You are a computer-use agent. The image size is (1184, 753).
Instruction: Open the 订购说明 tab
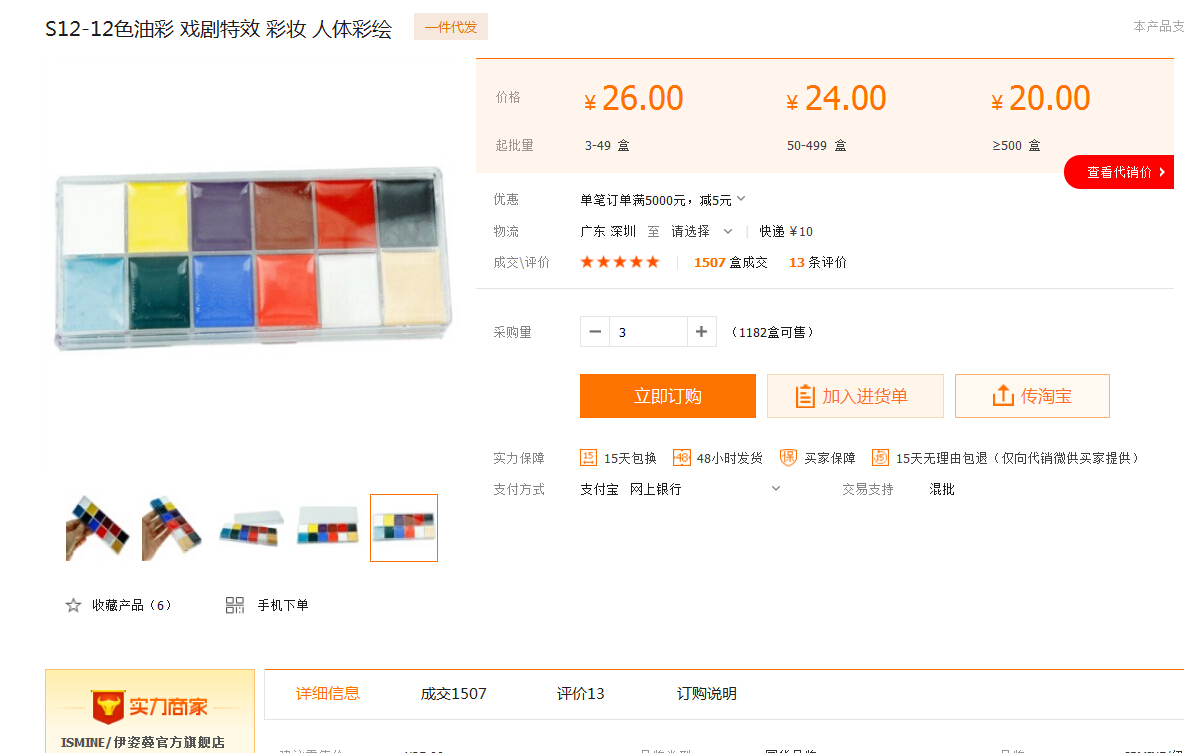706,693
